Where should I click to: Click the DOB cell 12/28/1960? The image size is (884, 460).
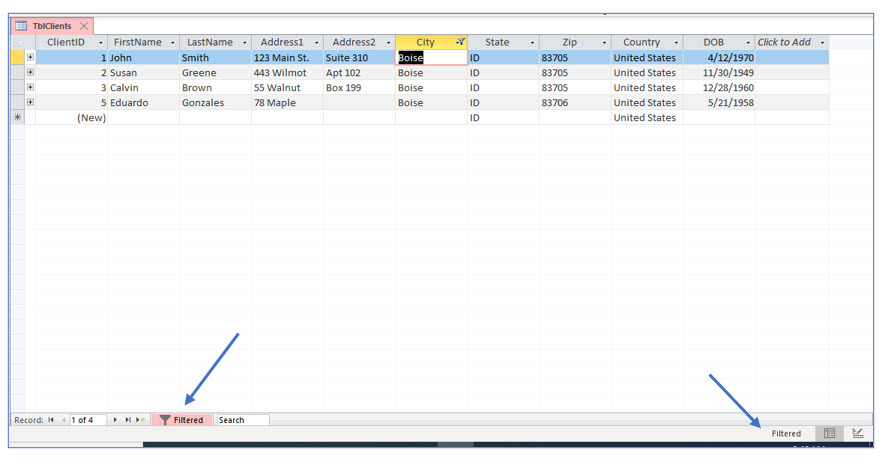[x=719, y=87]
